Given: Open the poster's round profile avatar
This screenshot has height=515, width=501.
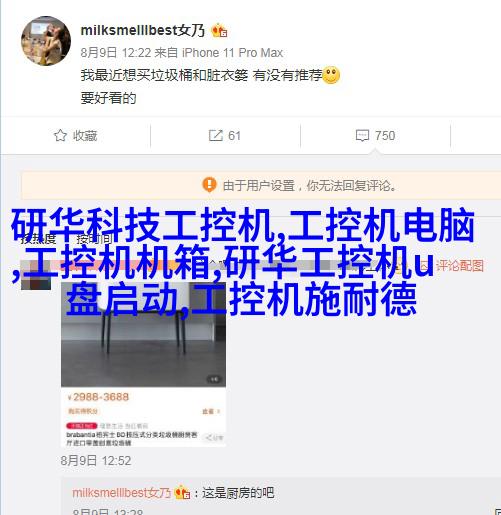Looking at the screenshot, I should [x=46, y=41].
